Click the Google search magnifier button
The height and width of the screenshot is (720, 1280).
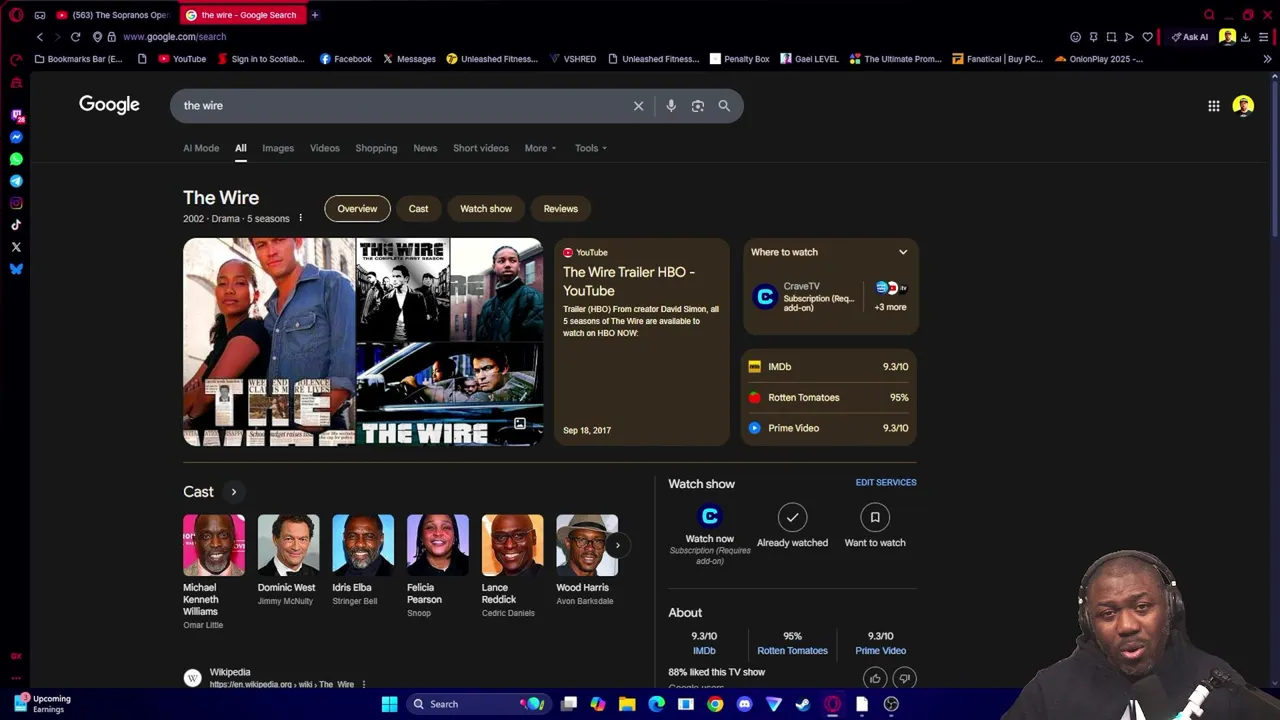click(724, 106)
